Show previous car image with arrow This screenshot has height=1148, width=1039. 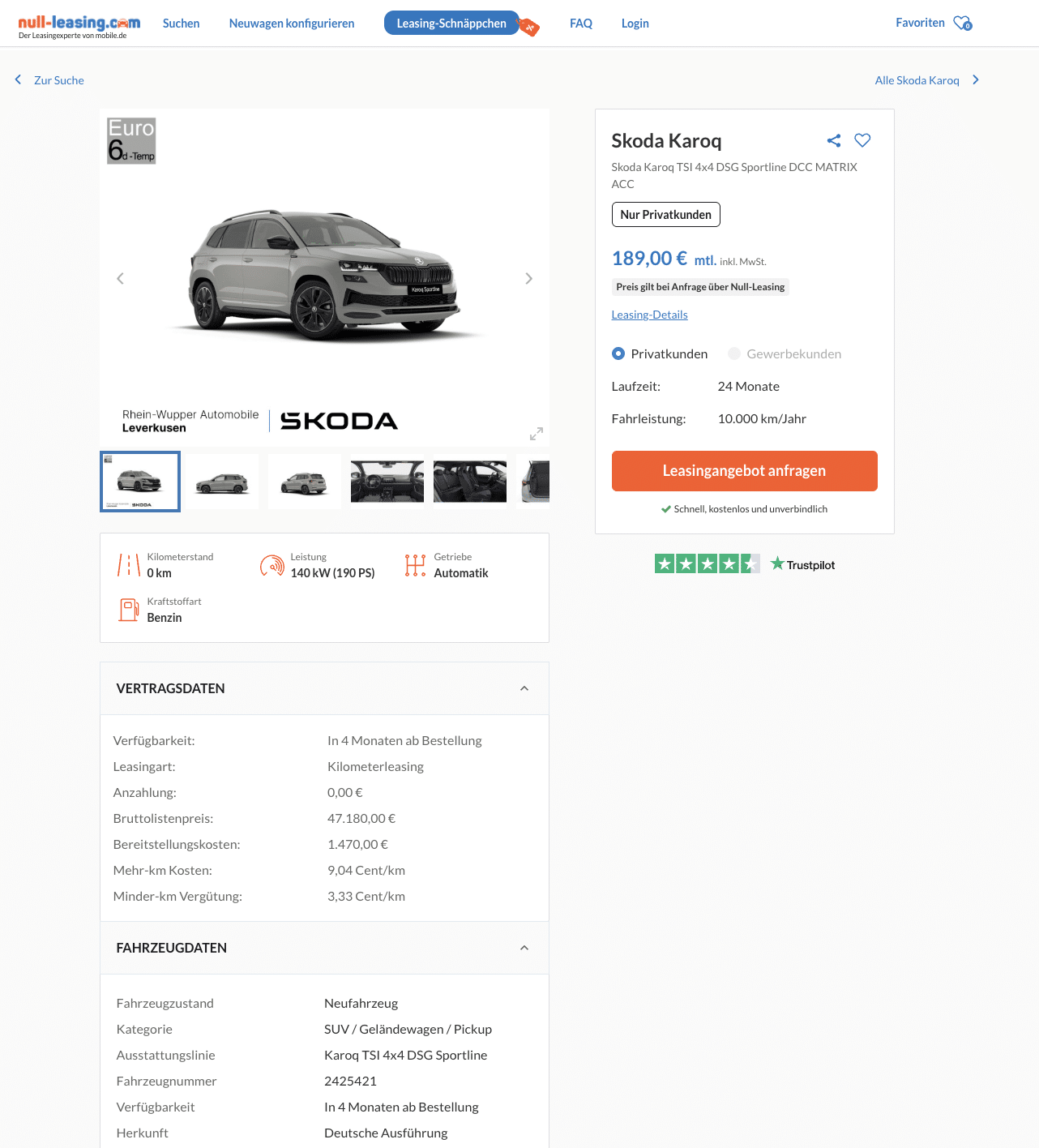click(120, 278)
